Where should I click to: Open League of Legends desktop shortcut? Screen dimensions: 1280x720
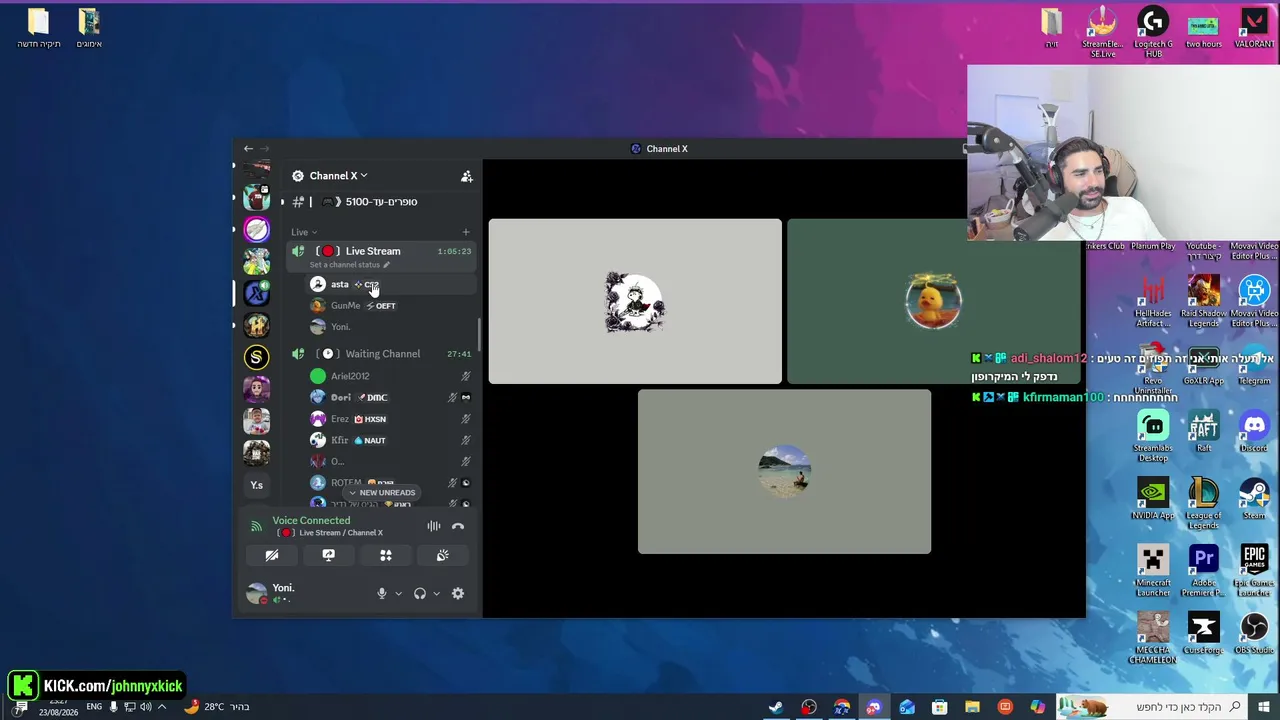[x=1204, y=504]
